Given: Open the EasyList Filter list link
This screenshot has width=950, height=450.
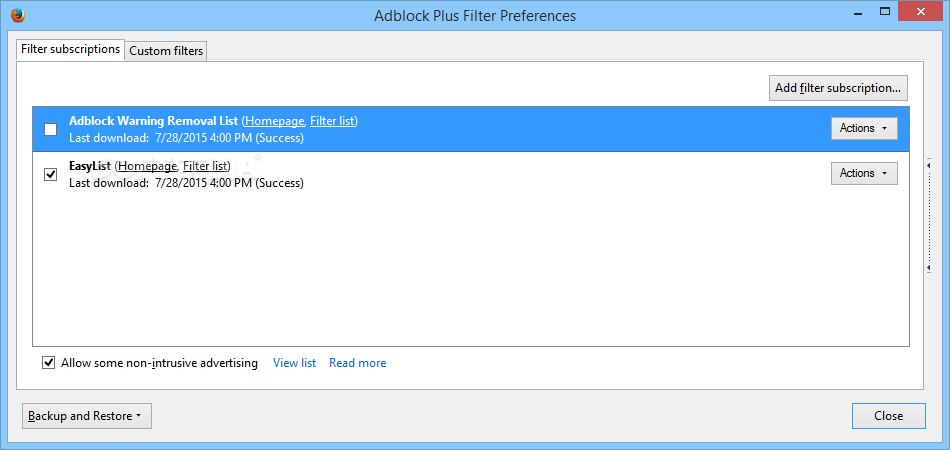Looking at the screenshot, I should click(205, 166).
